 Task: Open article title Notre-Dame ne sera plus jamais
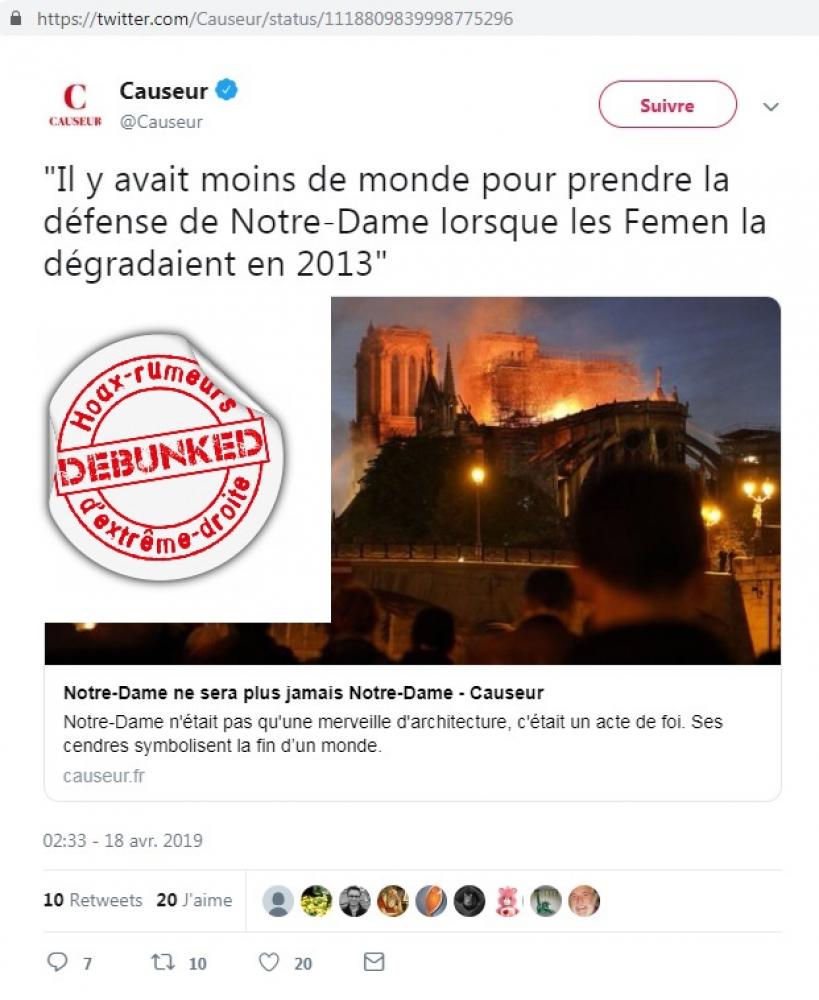pos(304,693)
